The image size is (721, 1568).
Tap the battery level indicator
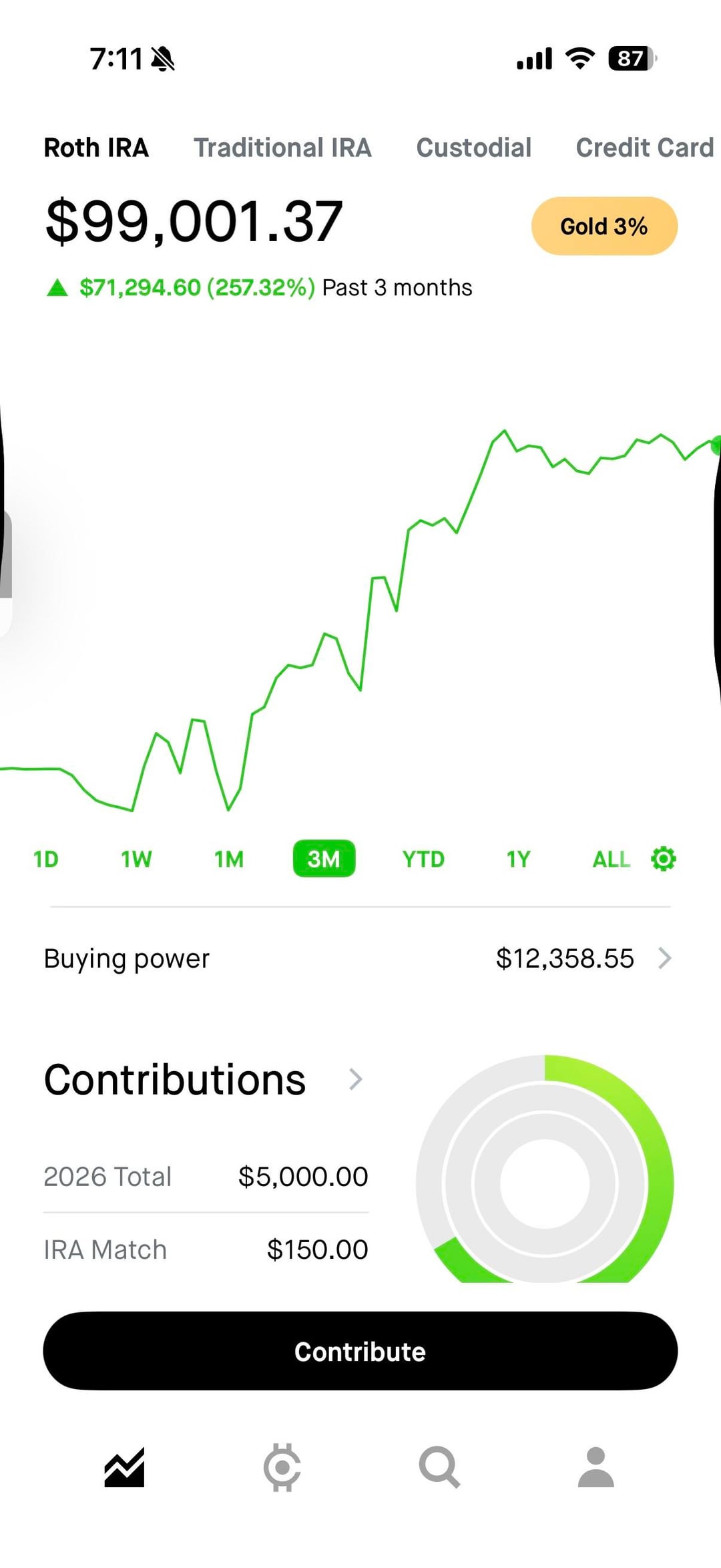click(x=631, y=59)
